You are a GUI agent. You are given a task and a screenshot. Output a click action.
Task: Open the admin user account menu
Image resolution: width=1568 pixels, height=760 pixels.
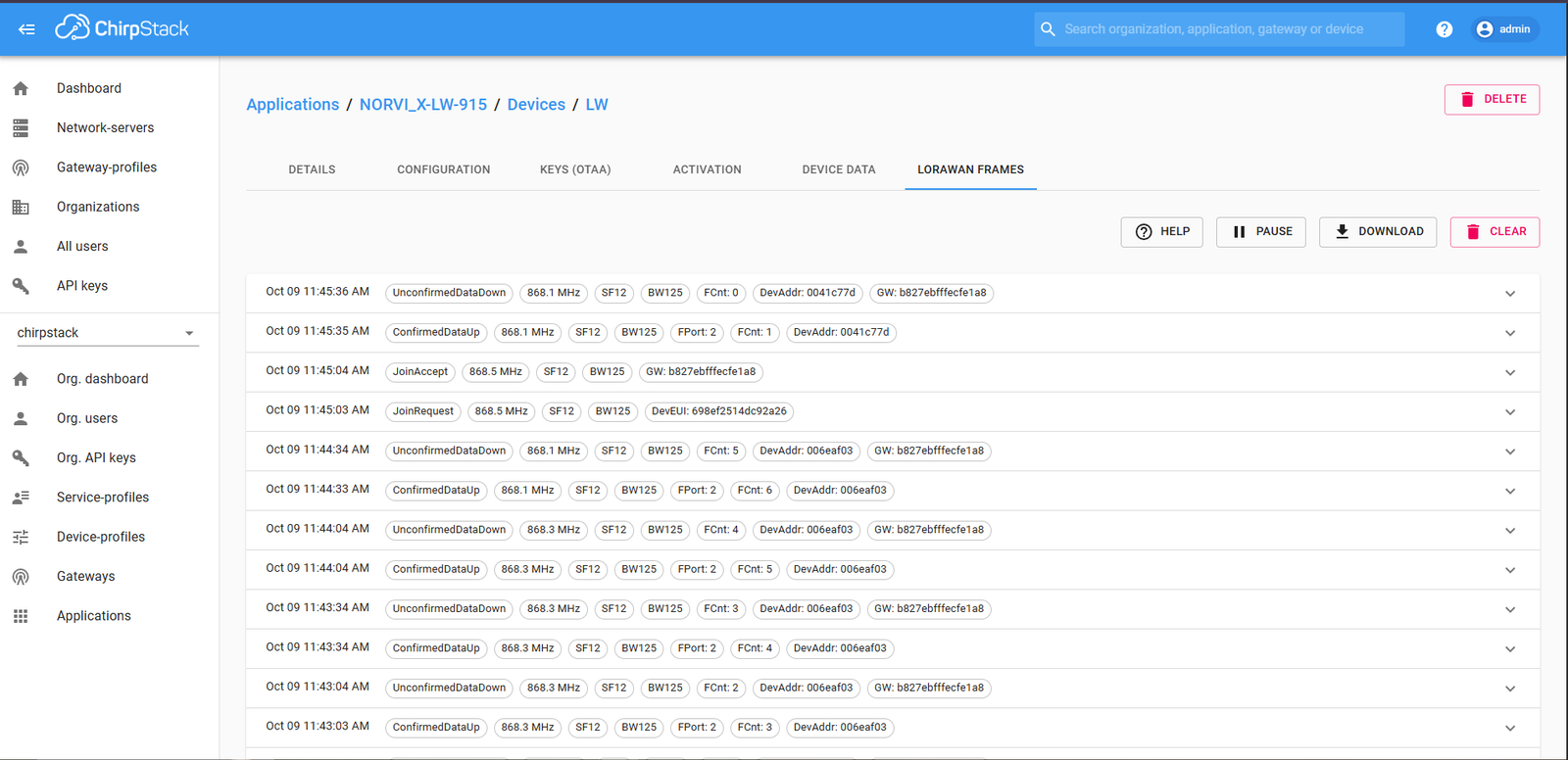1504,29
